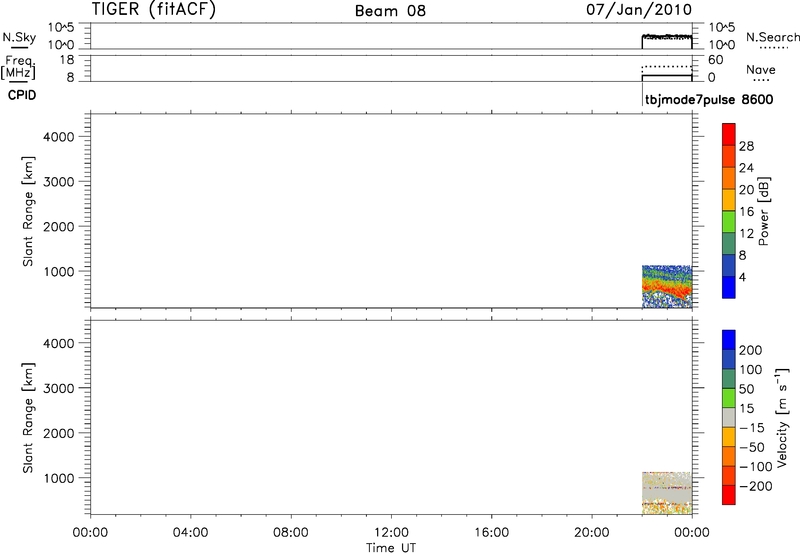
Task: Click the velocity data patch in lower plot
Action: coord(667,493)
